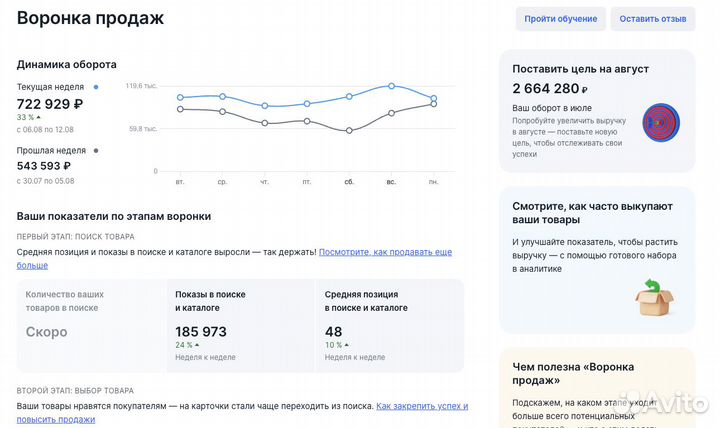Click the "Количество ваших товаров в поиске" card
Image resolution: width=720 pixels, height=428 pixels.
(91, 325)
